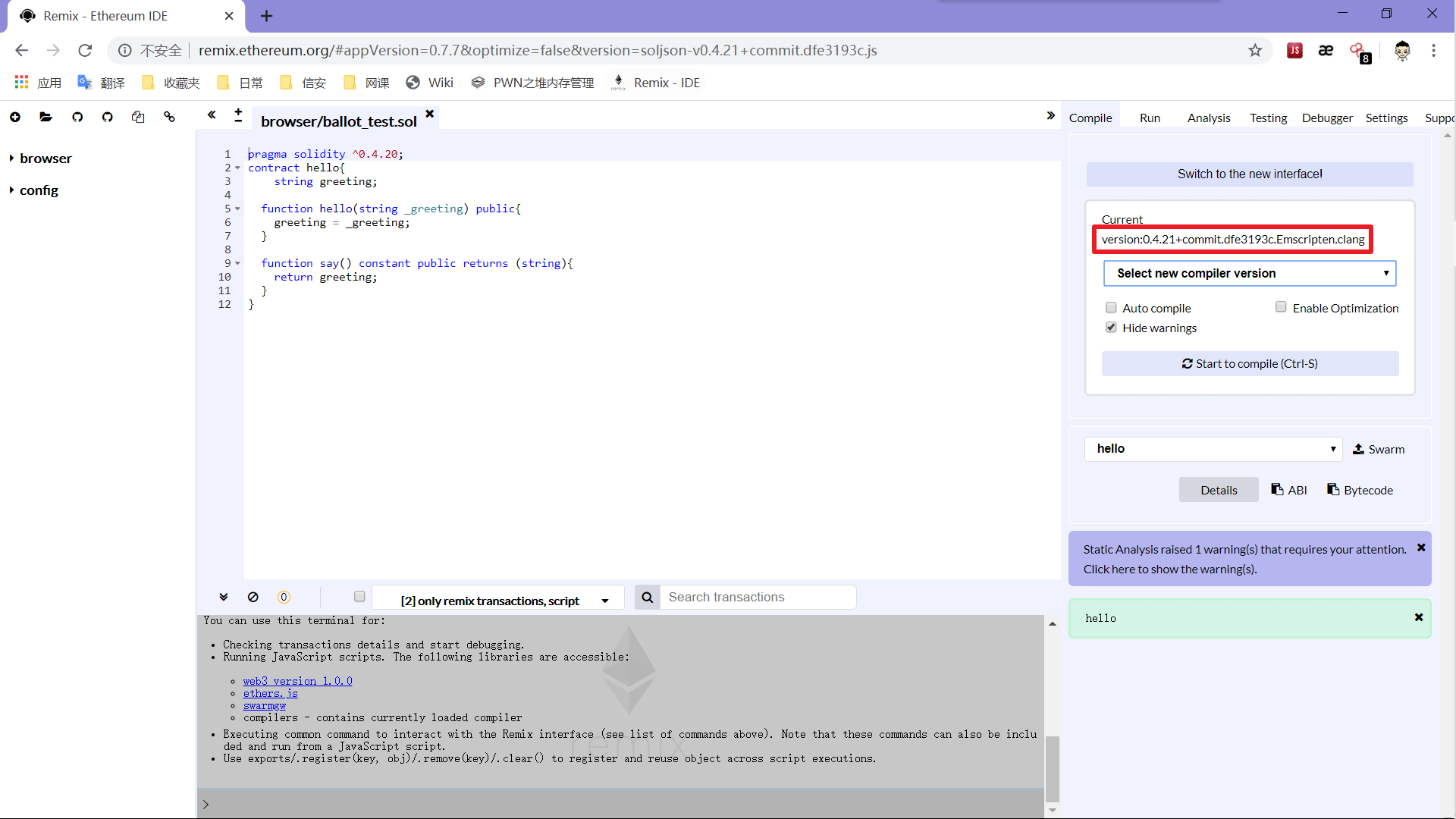
Task: Focus the terminal command prompt input
Action: (x=622, y=805)
